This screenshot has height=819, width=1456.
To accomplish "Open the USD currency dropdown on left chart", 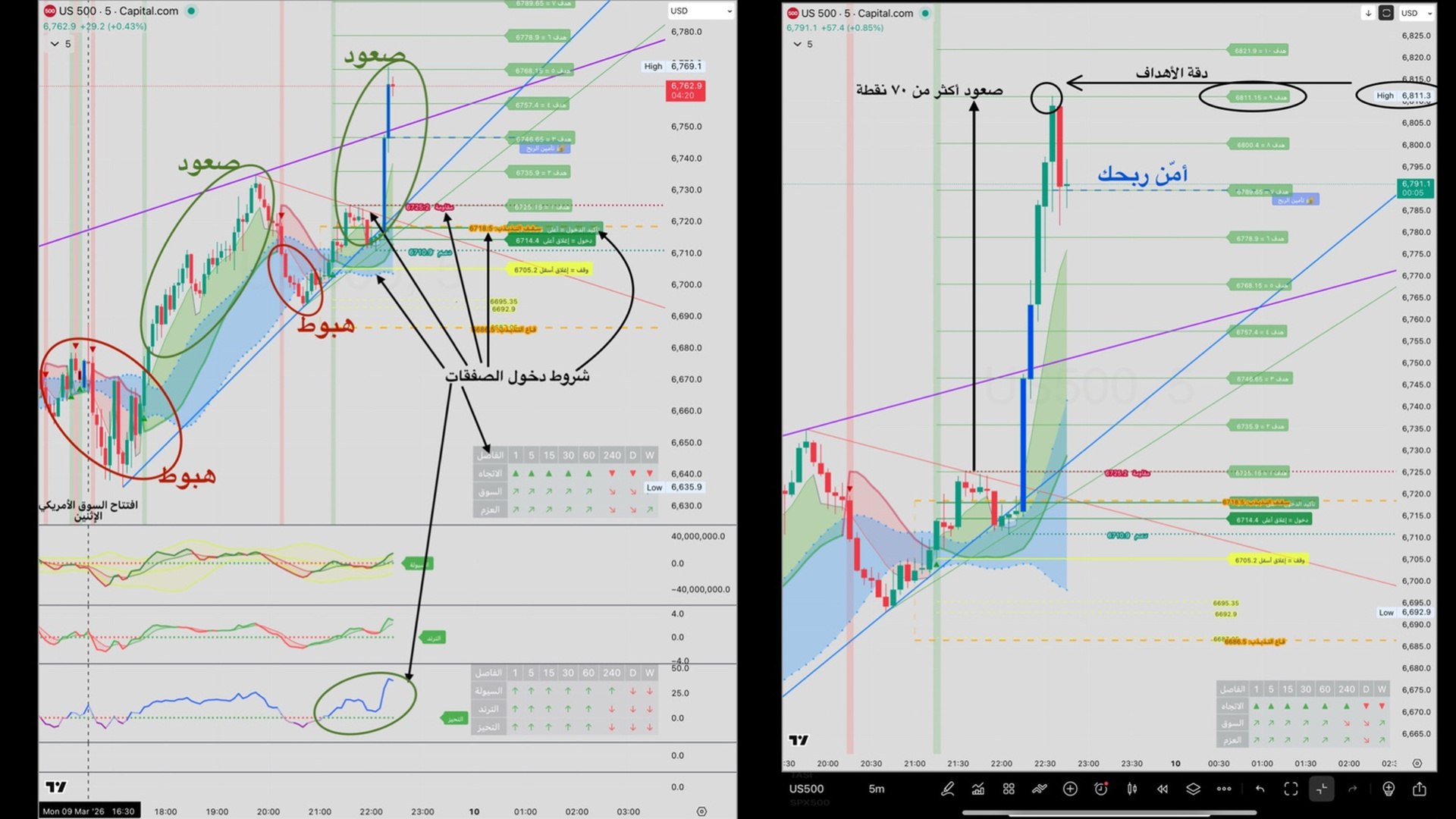I will tap(701, 11).
